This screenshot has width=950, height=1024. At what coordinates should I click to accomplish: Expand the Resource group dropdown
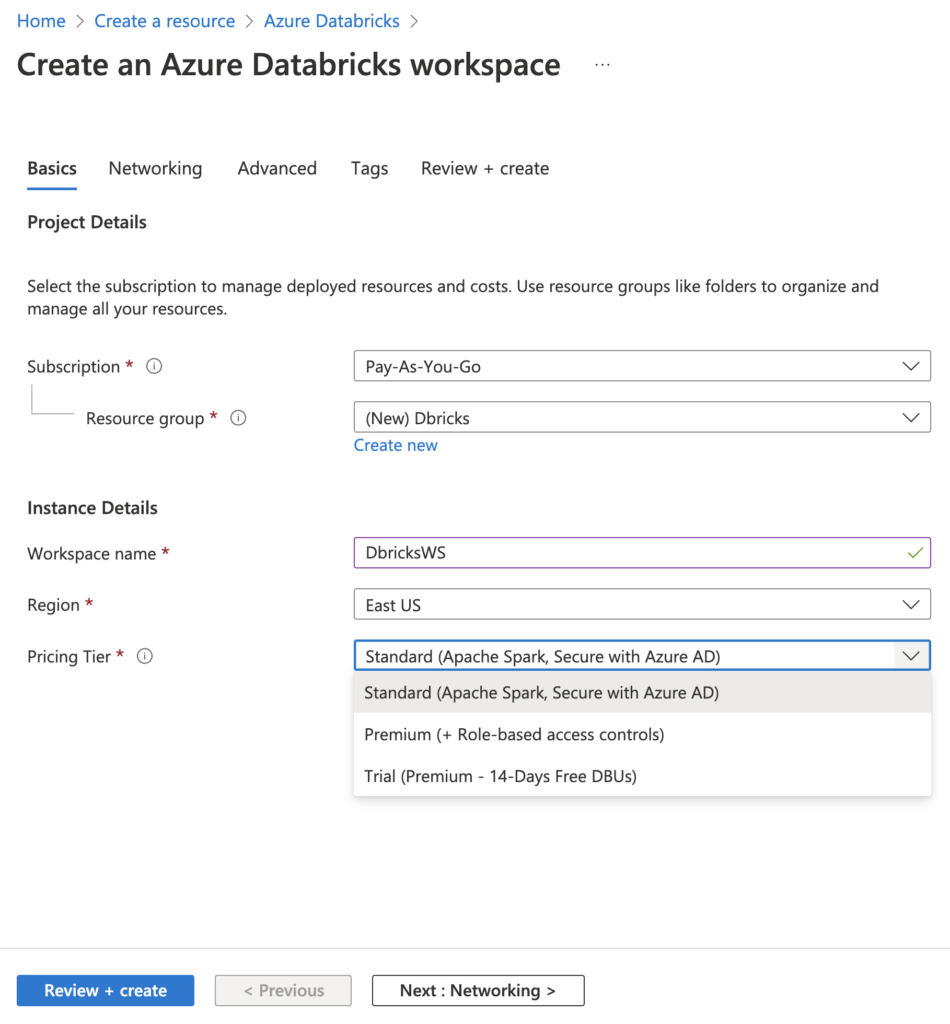[641, 419]
